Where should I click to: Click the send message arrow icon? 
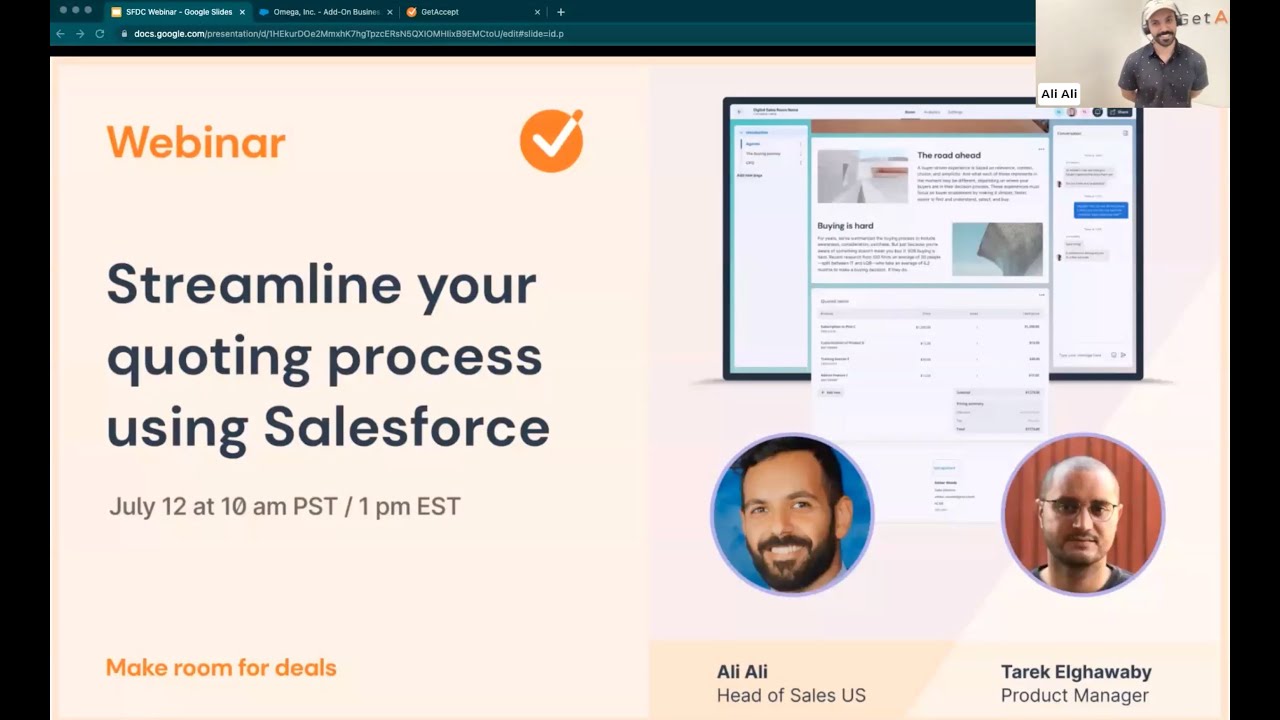tap(1123, 355)
